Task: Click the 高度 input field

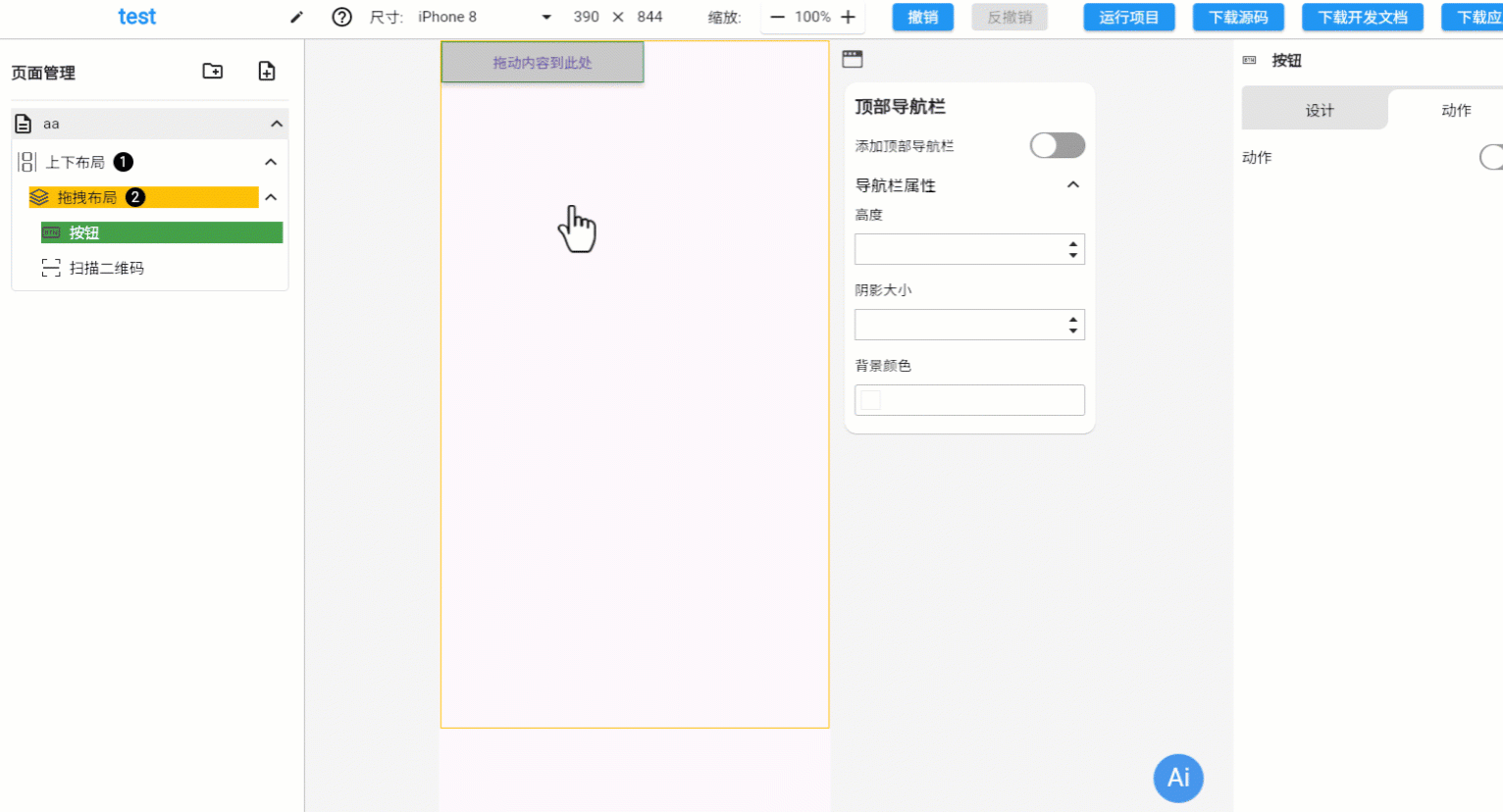Action: [x=969, y=249]
